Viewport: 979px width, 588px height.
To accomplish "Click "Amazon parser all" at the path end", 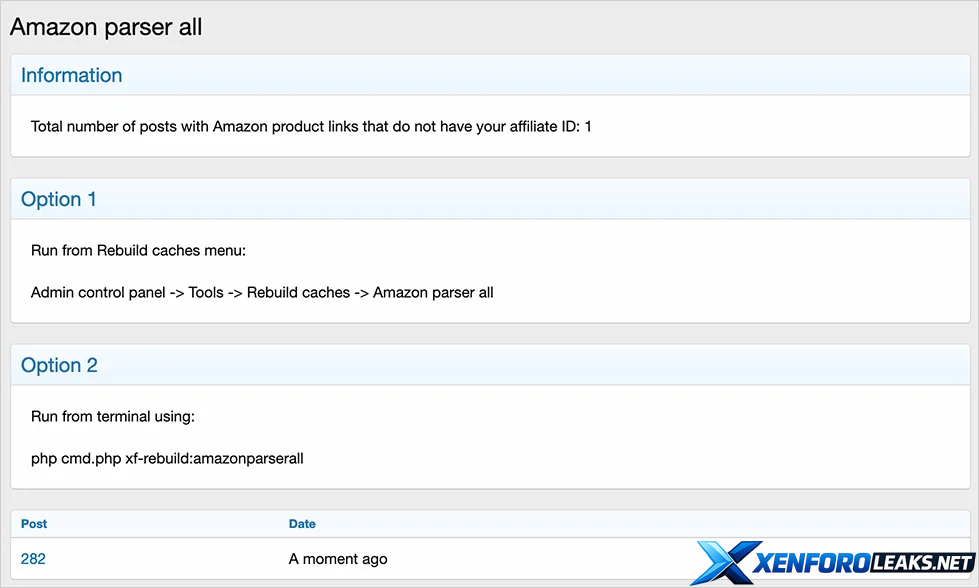I will click(x=433, y=293).
